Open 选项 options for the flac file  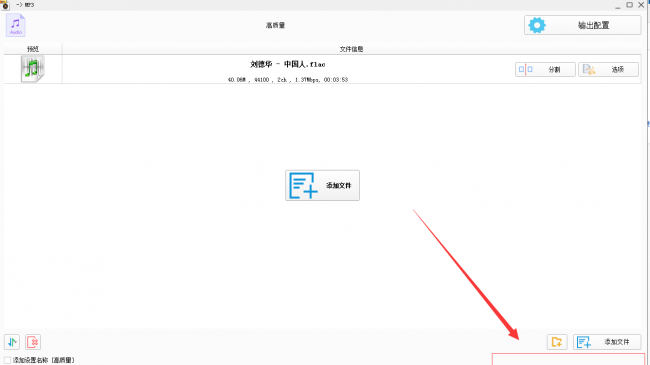click(609, 69)
